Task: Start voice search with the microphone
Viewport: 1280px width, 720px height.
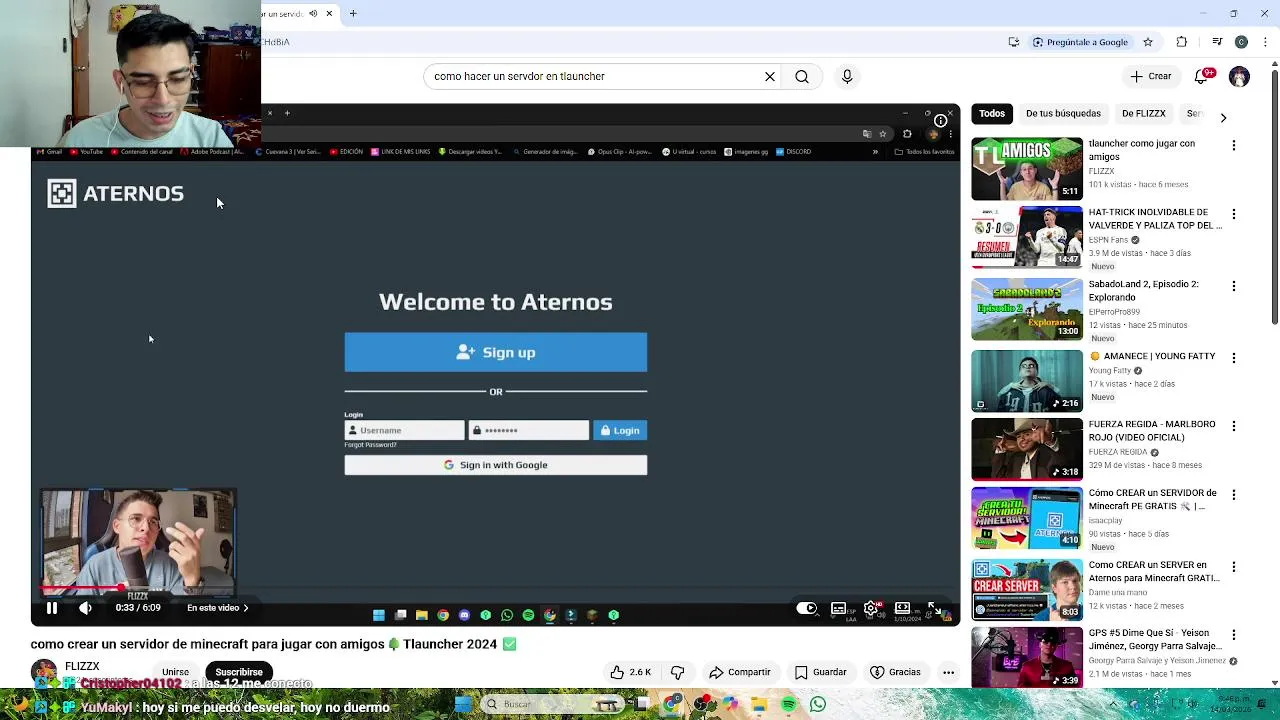Action: pos(847,76)
